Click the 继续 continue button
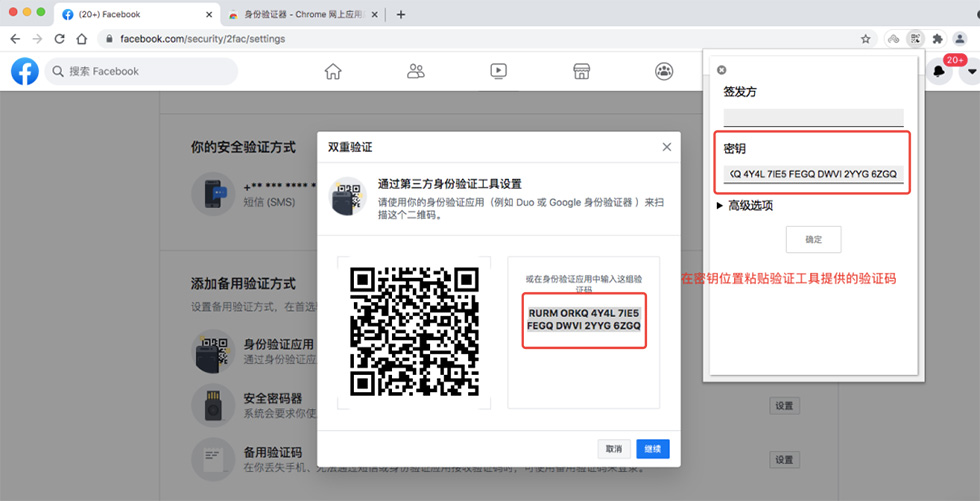The height and width of the screenshot is (501, 980). coord(653,449)
